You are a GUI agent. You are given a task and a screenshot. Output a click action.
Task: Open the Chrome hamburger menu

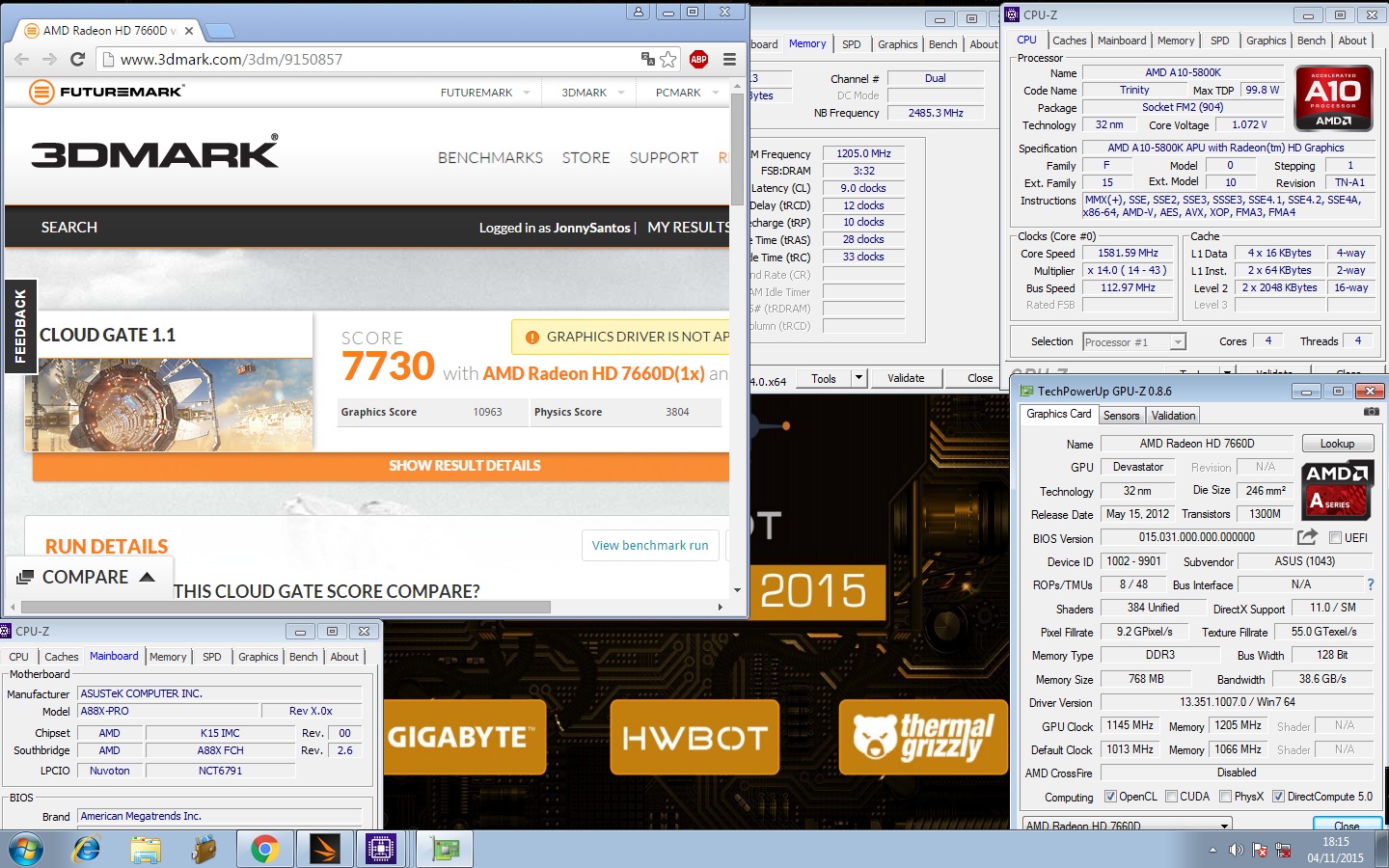click(x=729, y=59)
